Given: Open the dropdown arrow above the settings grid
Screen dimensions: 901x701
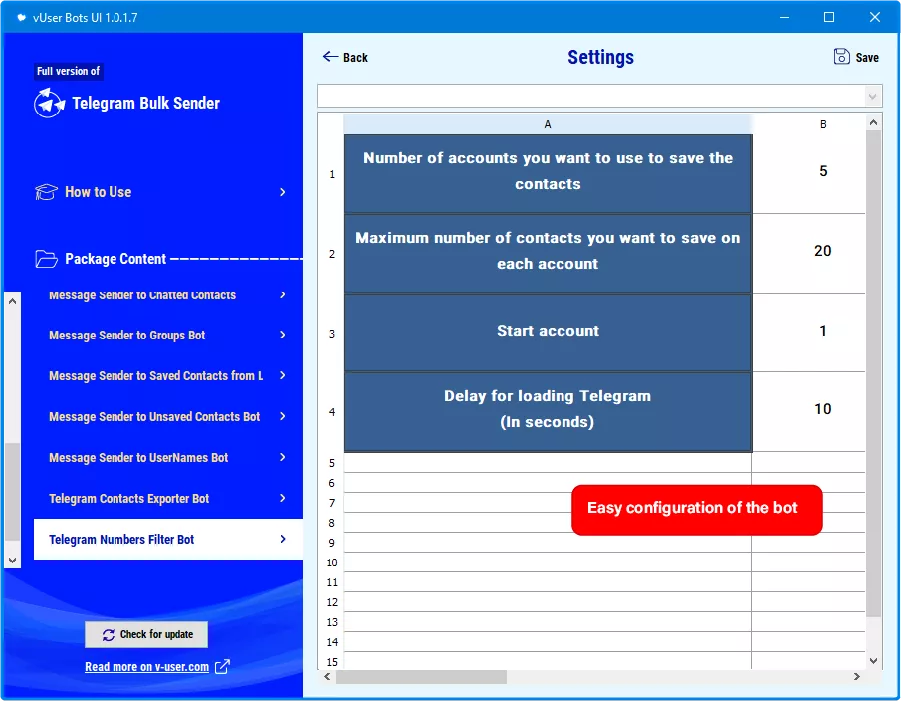Looking at the screenshot, I should click(x=872, y=97).
